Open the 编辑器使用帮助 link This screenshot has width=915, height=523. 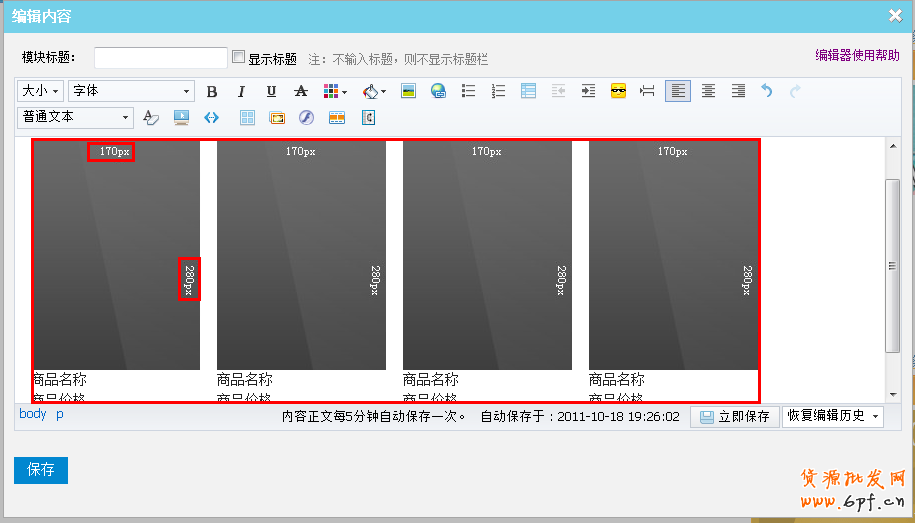coord(857,56)
